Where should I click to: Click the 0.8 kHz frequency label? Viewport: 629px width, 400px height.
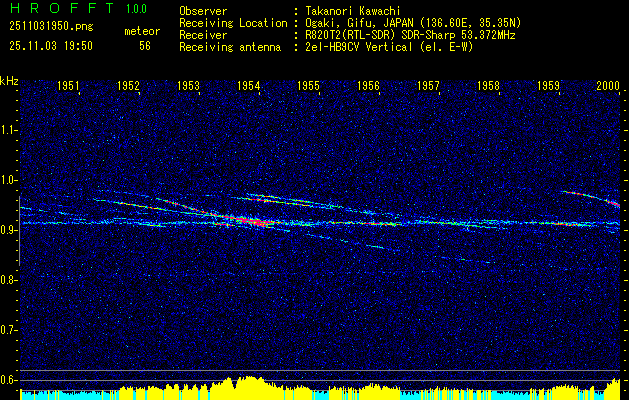tap(8, 280)
